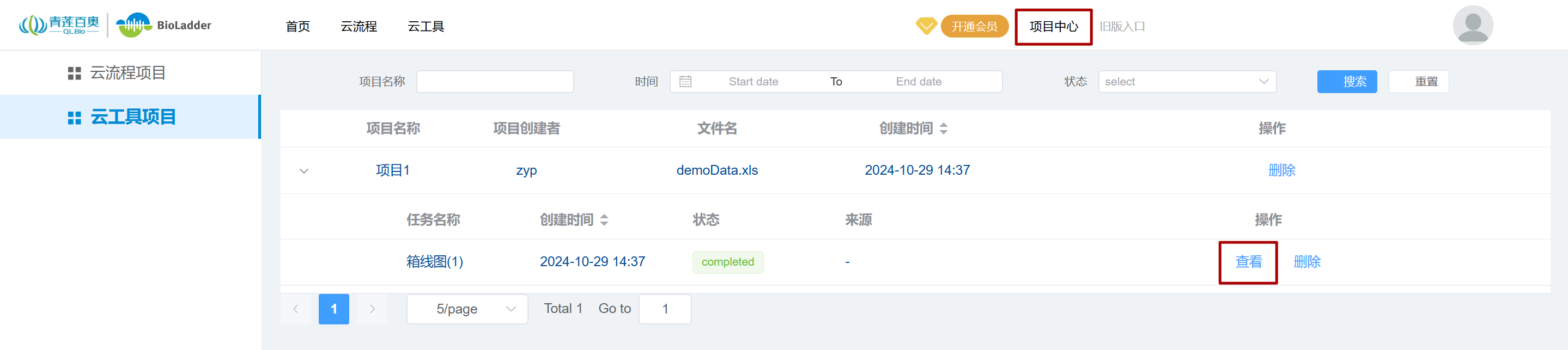Click the 开通会员 button
Viewport: 1568px width, 350px height.
(975, 26)
